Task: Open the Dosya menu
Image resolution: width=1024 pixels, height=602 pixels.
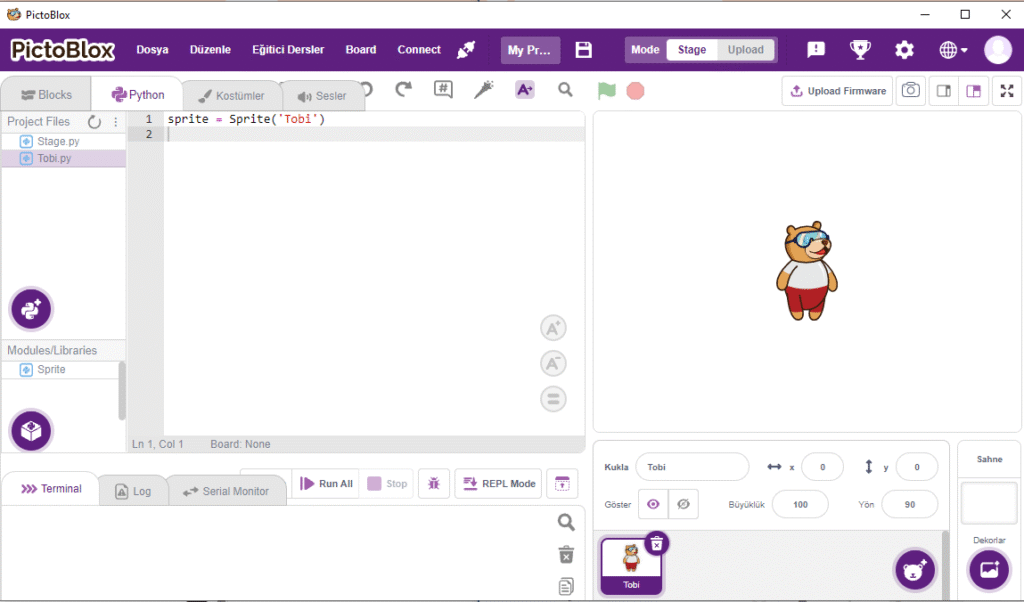Action: (x=152, y=50)
